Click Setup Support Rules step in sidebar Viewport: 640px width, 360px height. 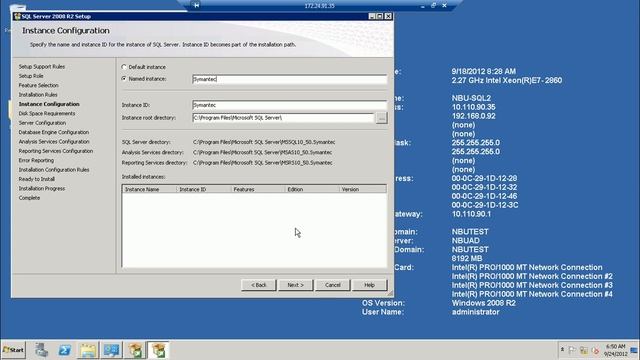[42, 67]
